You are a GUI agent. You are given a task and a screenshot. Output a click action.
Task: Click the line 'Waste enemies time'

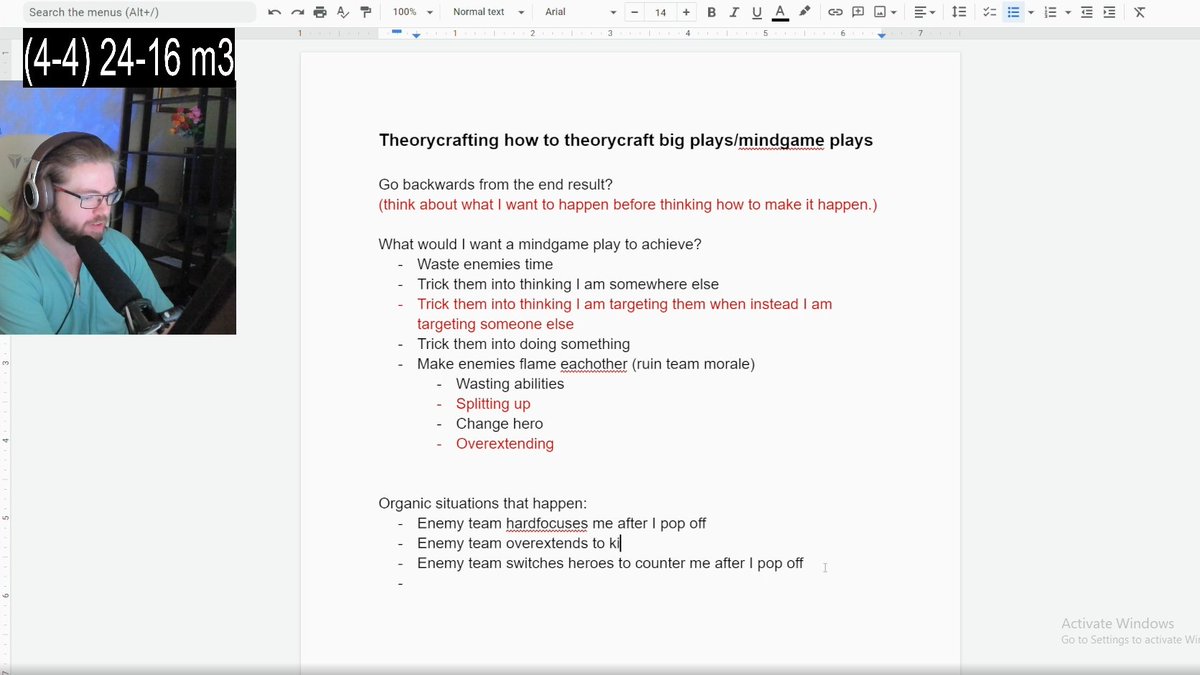pyautogui.click(x=485, y=264)
